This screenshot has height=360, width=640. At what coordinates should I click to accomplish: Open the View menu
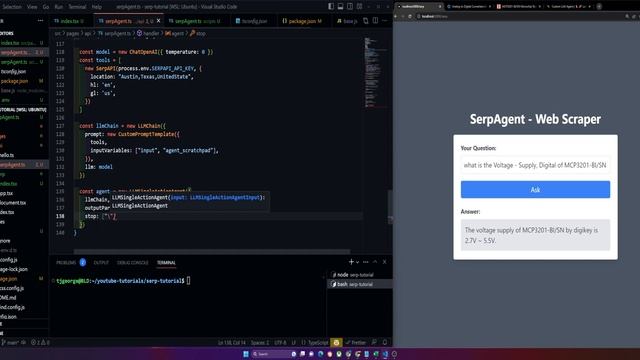pos(32,7)
